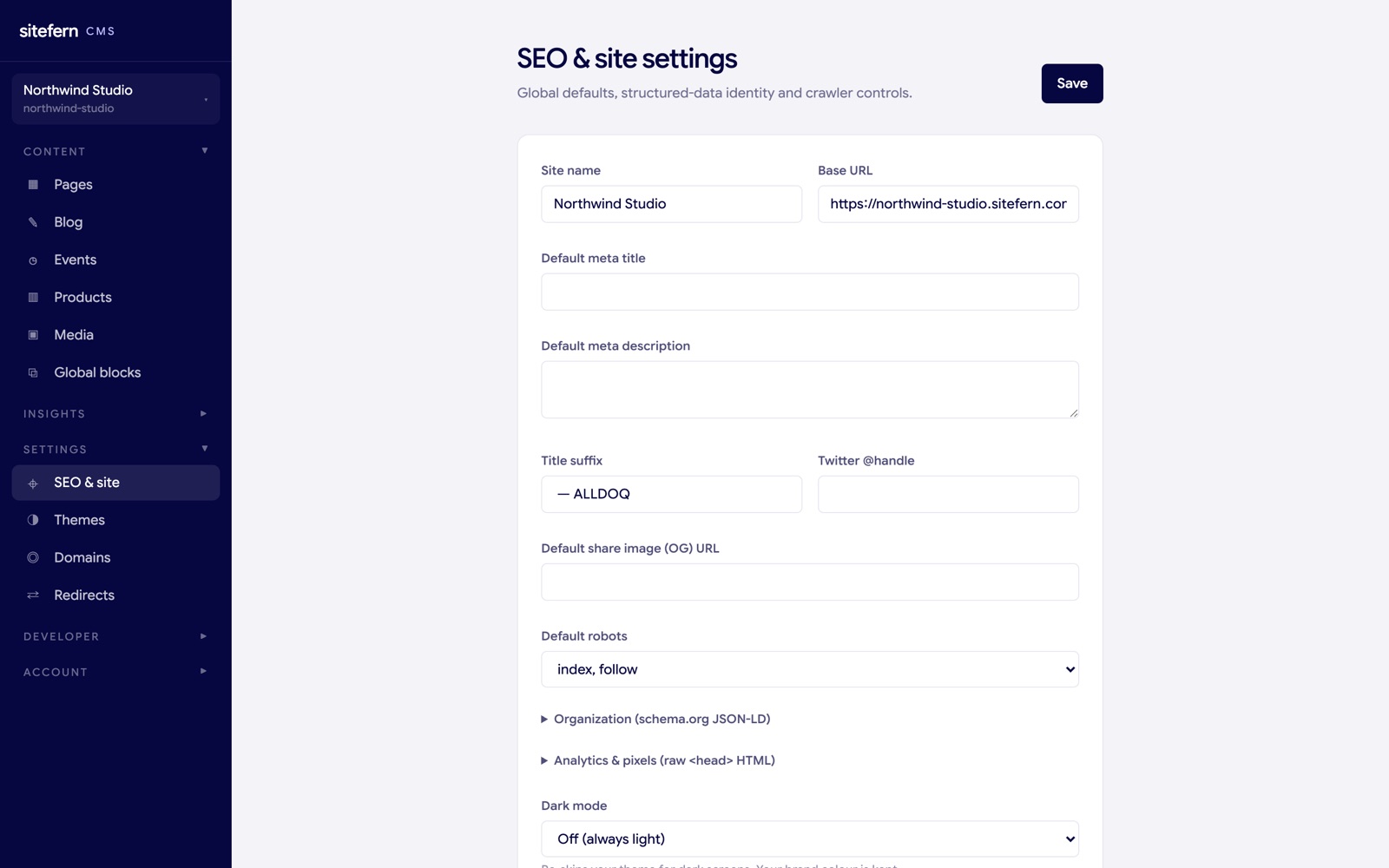The height and width of the screenshot is (868, 1389).
Task: Click the sitefern CMS logo
Action: pyautogui.click(x=67, y=30)
